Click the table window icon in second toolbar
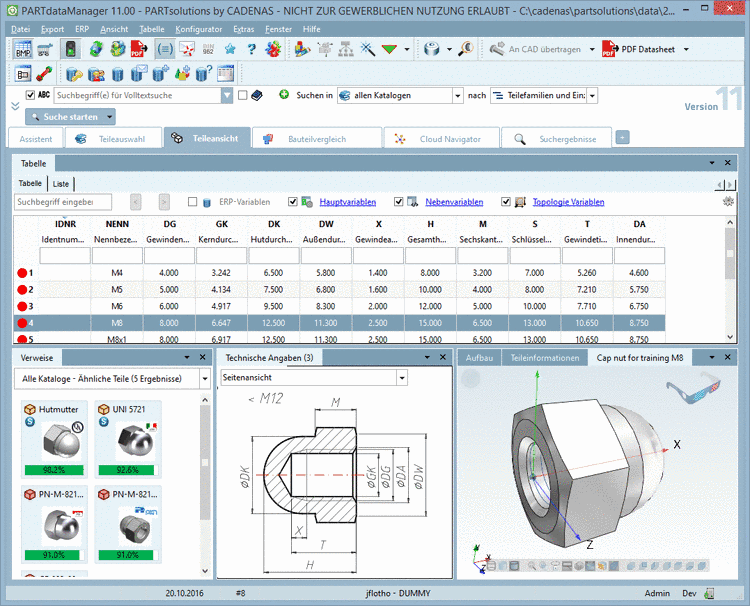750x606 pixels. tap(225, 74)
